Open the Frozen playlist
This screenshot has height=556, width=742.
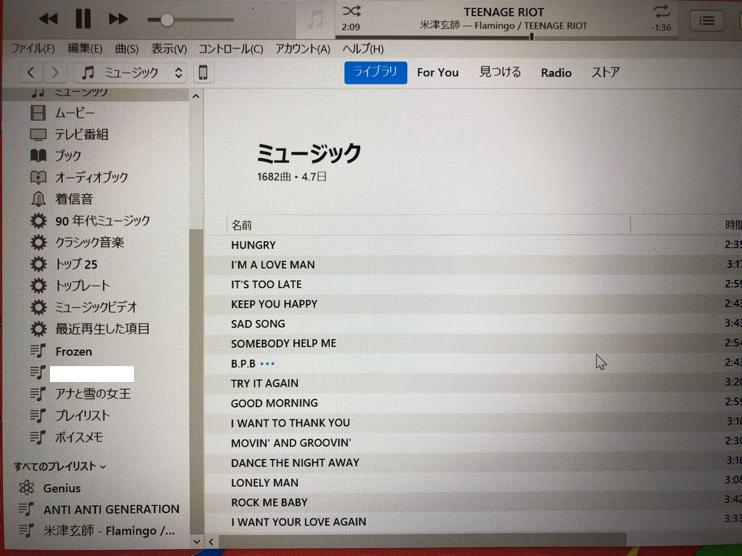coord(74,351)
